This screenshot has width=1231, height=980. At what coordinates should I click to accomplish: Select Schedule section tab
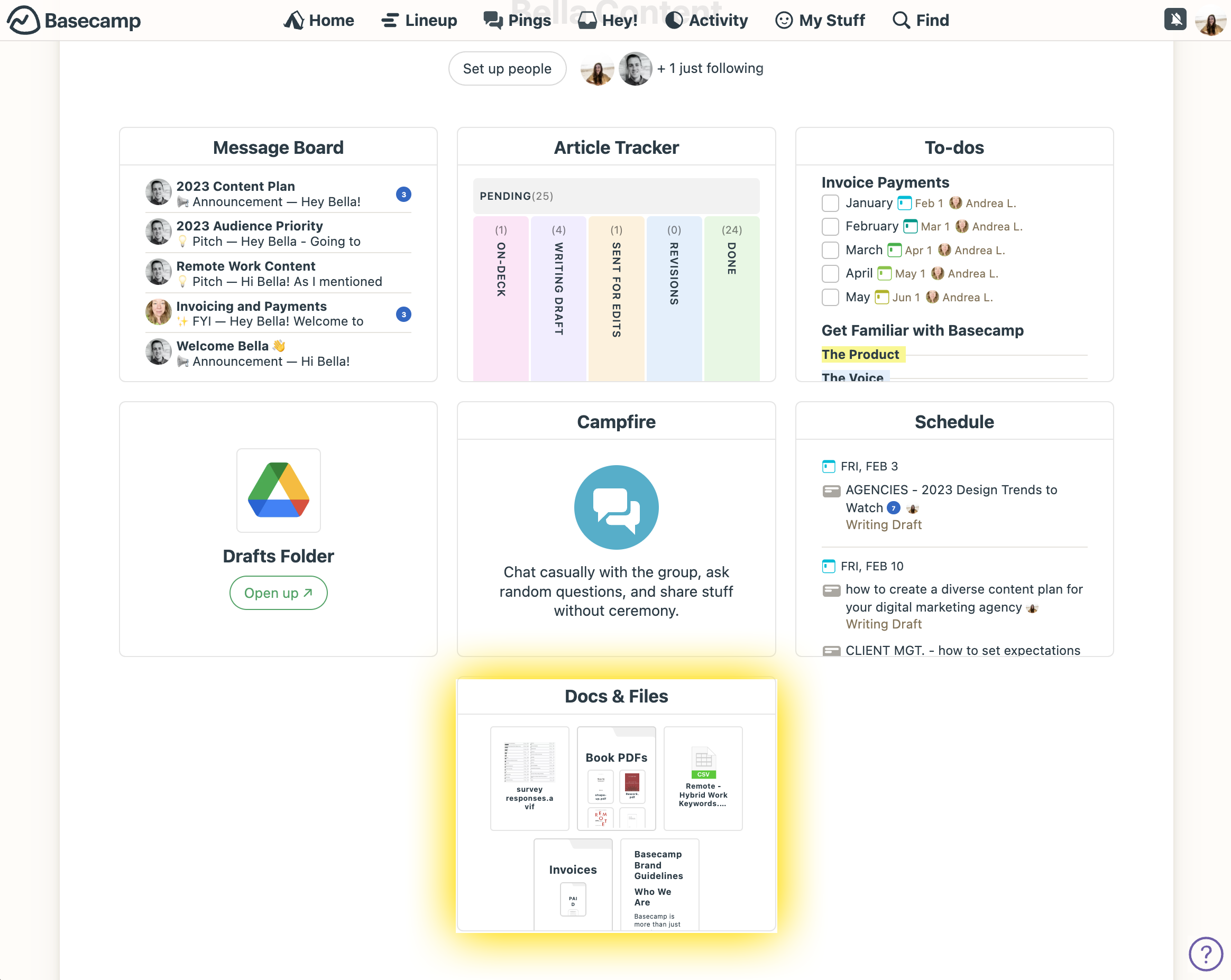point(954,420)
